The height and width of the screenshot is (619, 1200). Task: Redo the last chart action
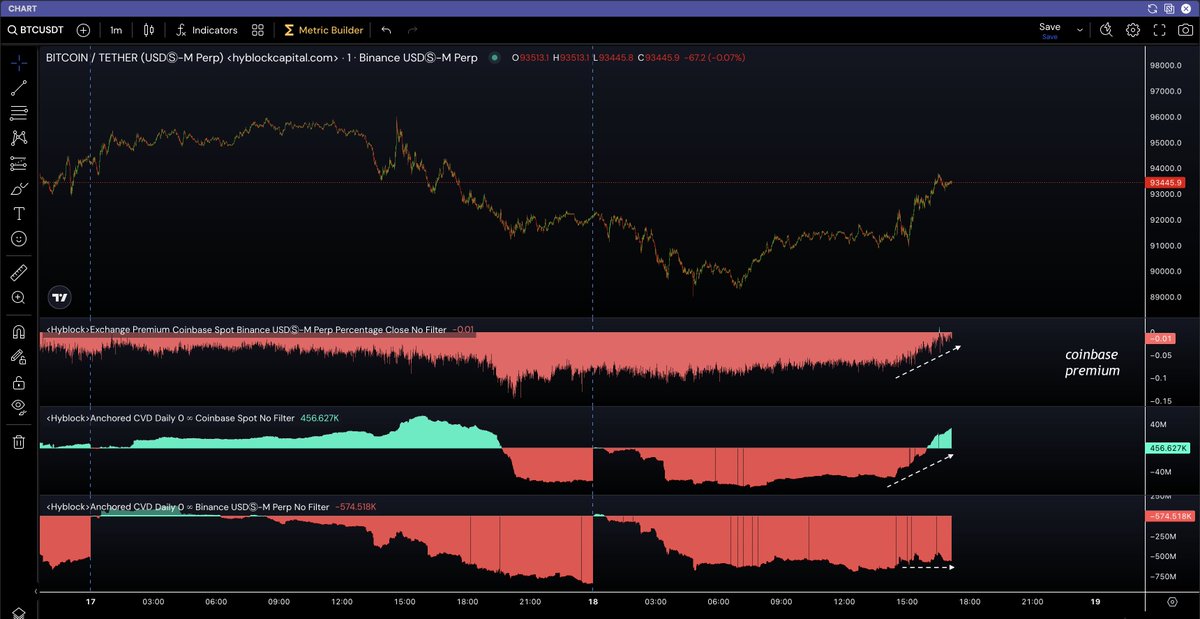tap(413, 30)
